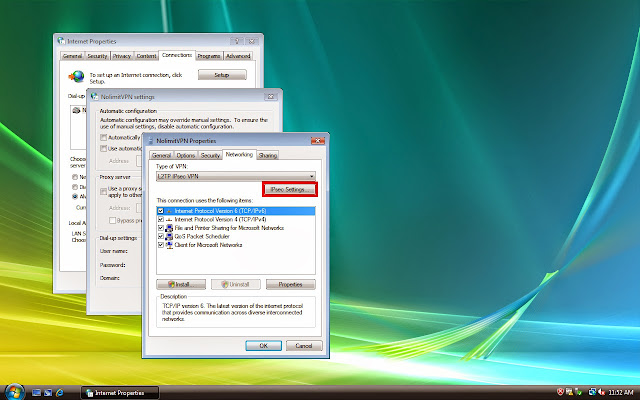640x400 pixels.
Task: Close the Internet Properties window
Action: [x=252, y=41]
